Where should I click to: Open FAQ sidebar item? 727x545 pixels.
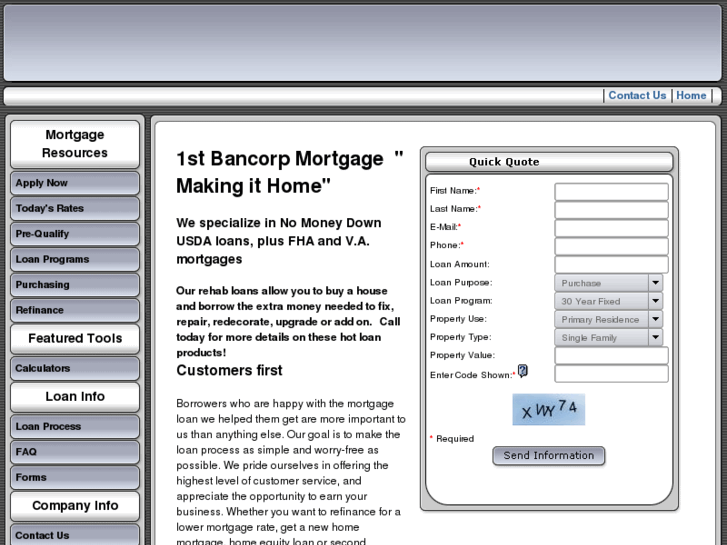[x=75, y=452]
